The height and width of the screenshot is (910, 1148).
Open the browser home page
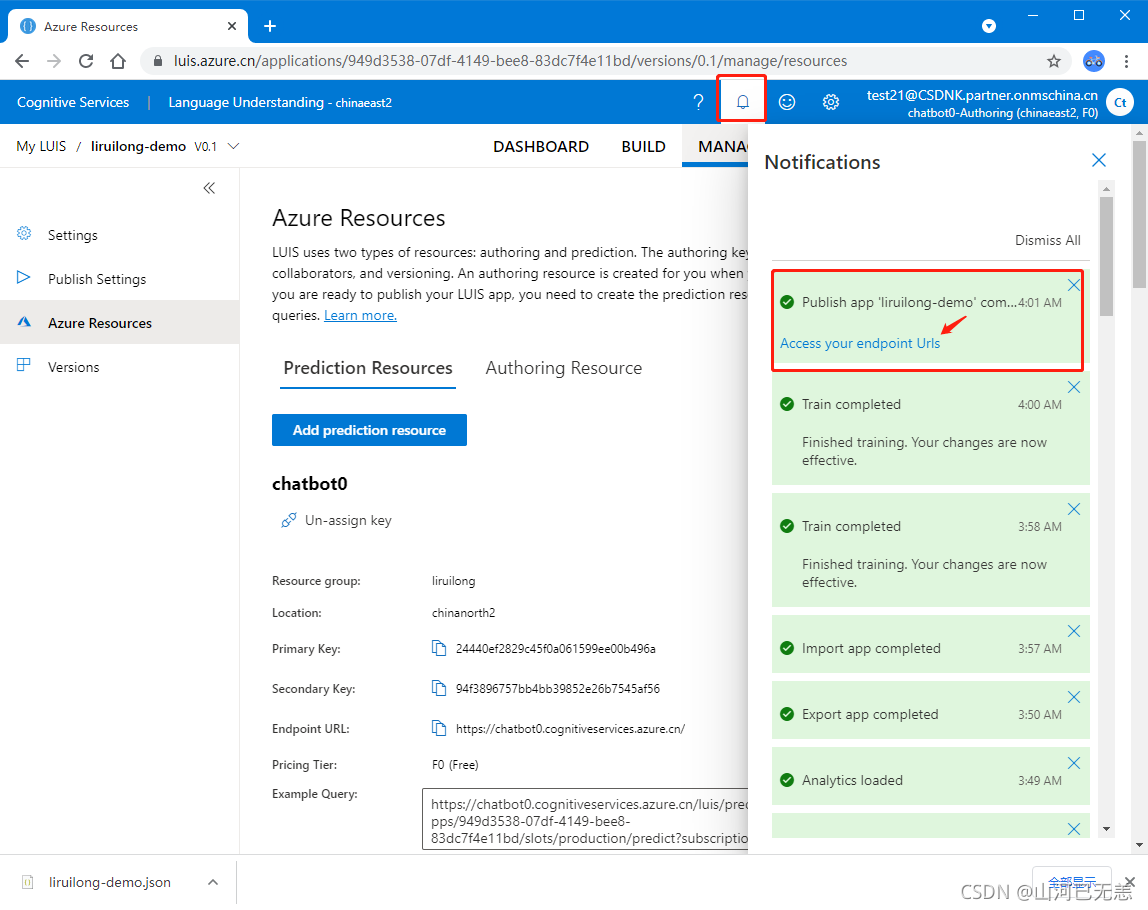[118, 61]
